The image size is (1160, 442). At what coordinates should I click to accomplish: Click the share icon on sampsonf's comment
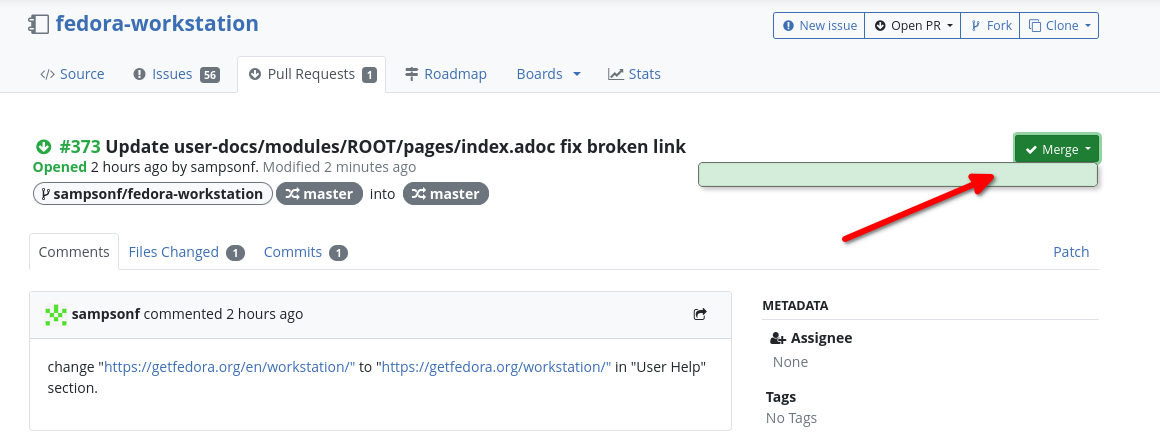[700, 314]
